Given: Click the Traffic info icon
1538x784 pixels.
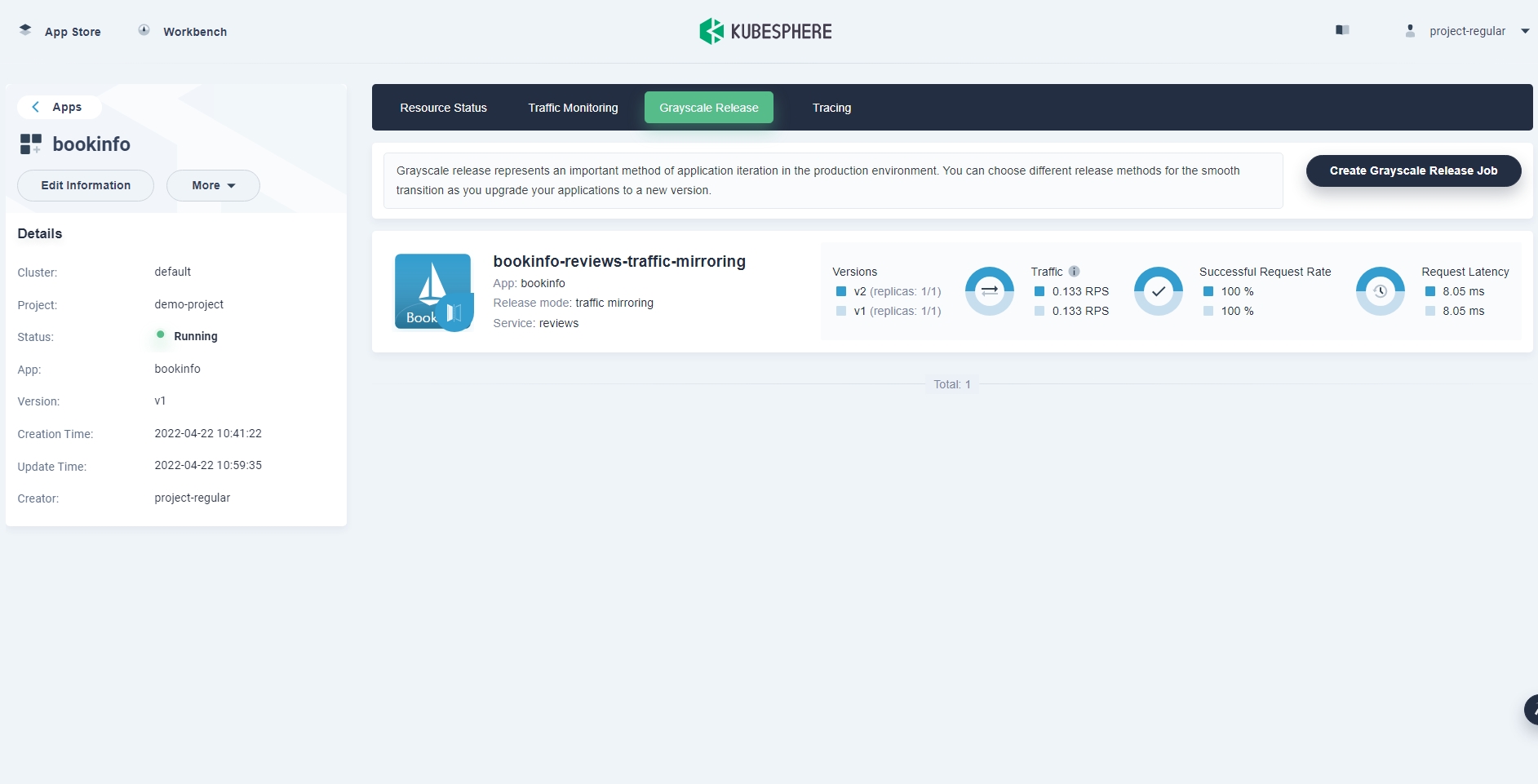Looking at the screenshot, I should click(1075, 272).
